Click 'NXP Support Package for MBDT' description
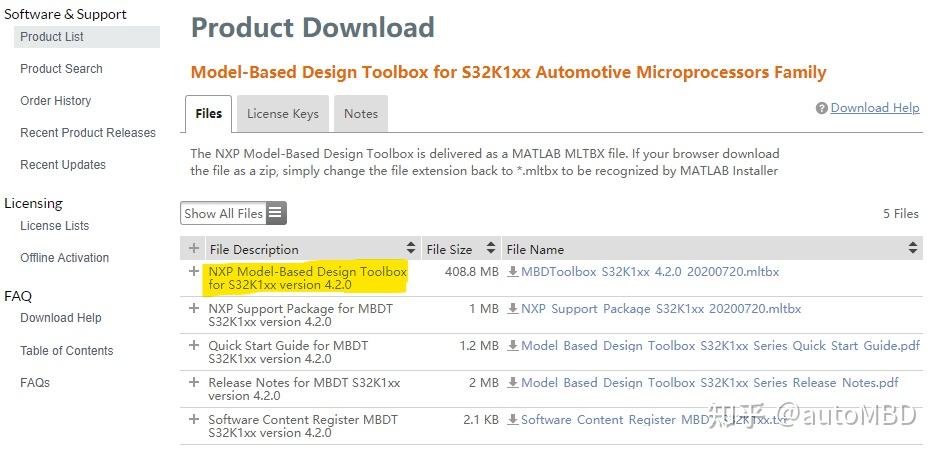 (x=300, y=315)
